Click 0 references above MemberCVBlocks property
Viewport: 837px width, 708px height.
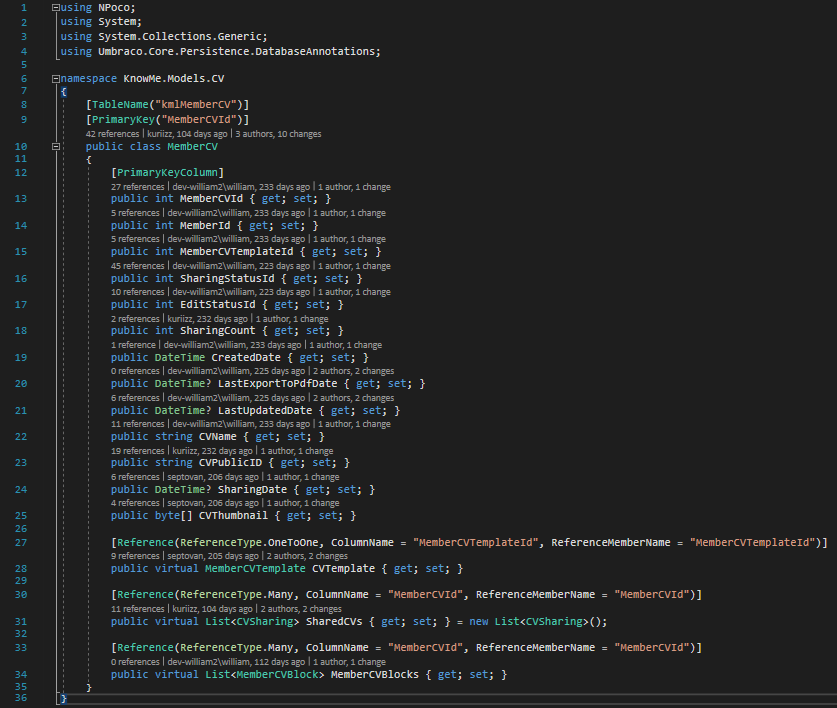coord(135,662)
